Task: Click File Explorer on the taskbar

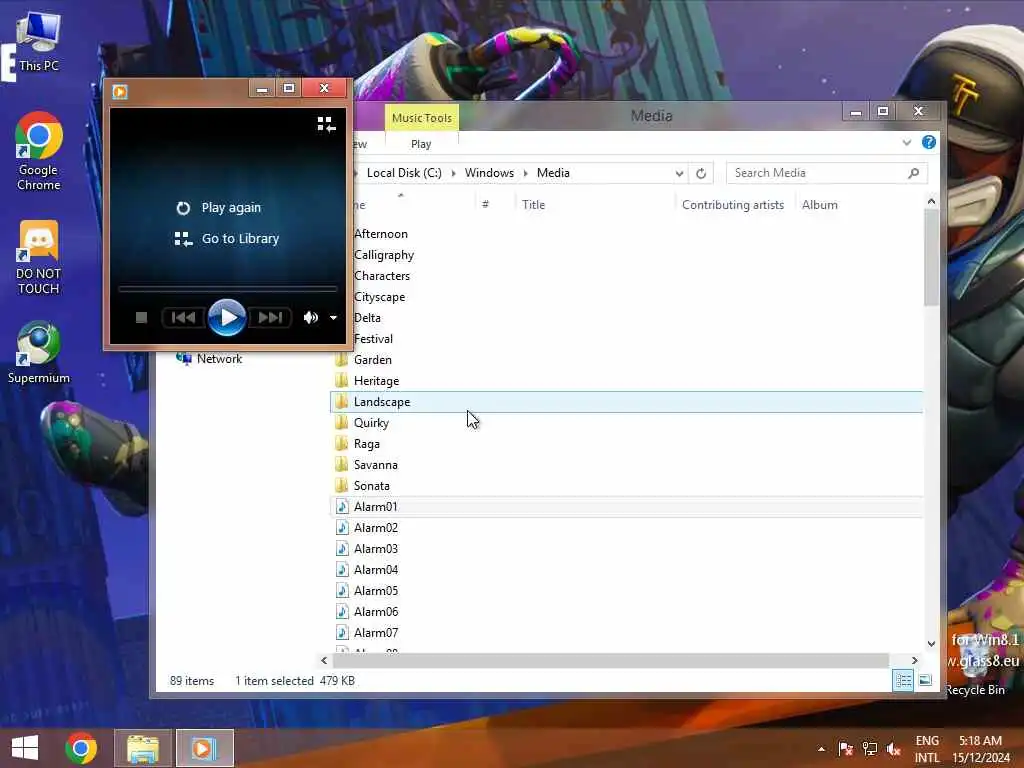Action: click(x=143, y=748)
